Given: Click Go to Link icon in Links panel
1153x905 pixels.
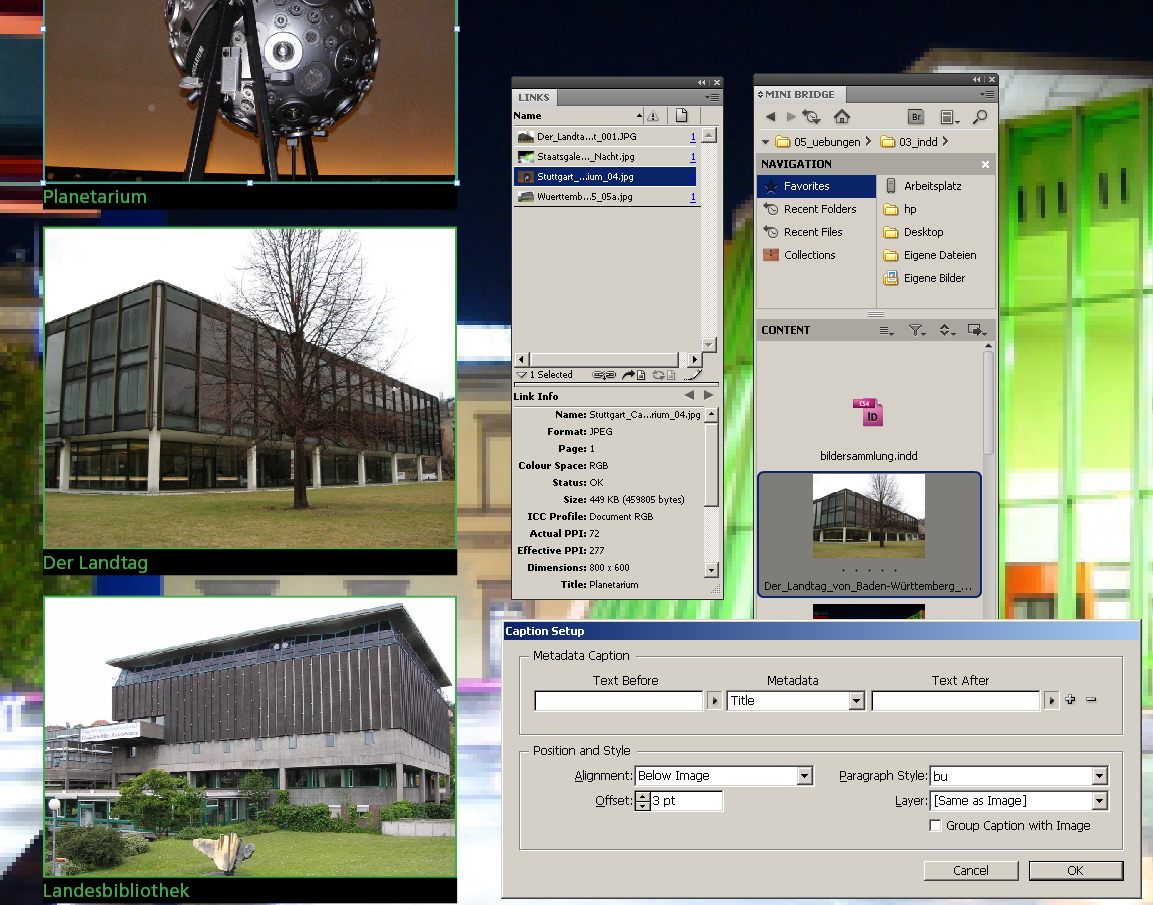Looking at the screenshot, I should click(634, 375).
